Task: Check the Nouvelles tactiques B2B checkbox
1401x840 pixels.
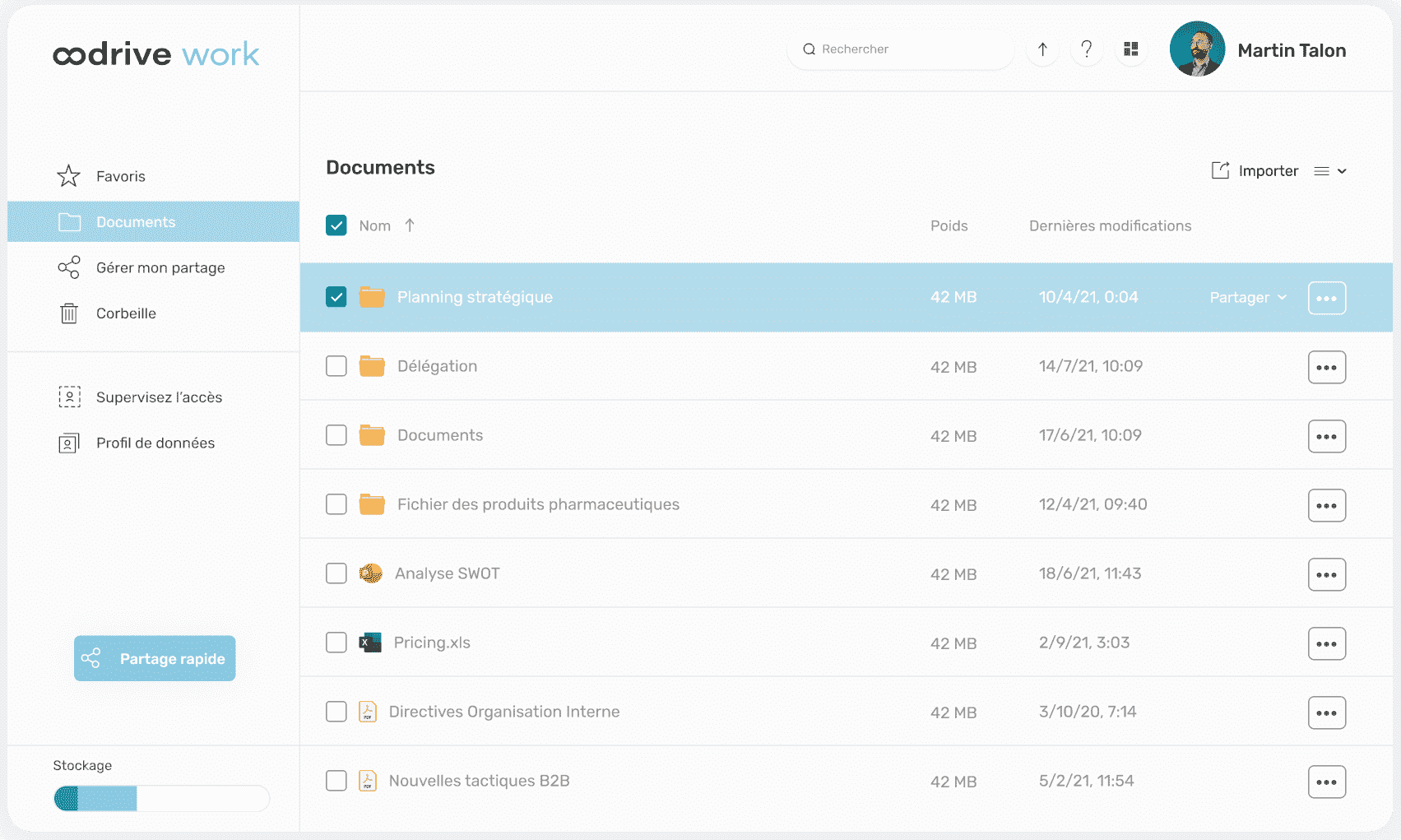Action: coord(336,781)
